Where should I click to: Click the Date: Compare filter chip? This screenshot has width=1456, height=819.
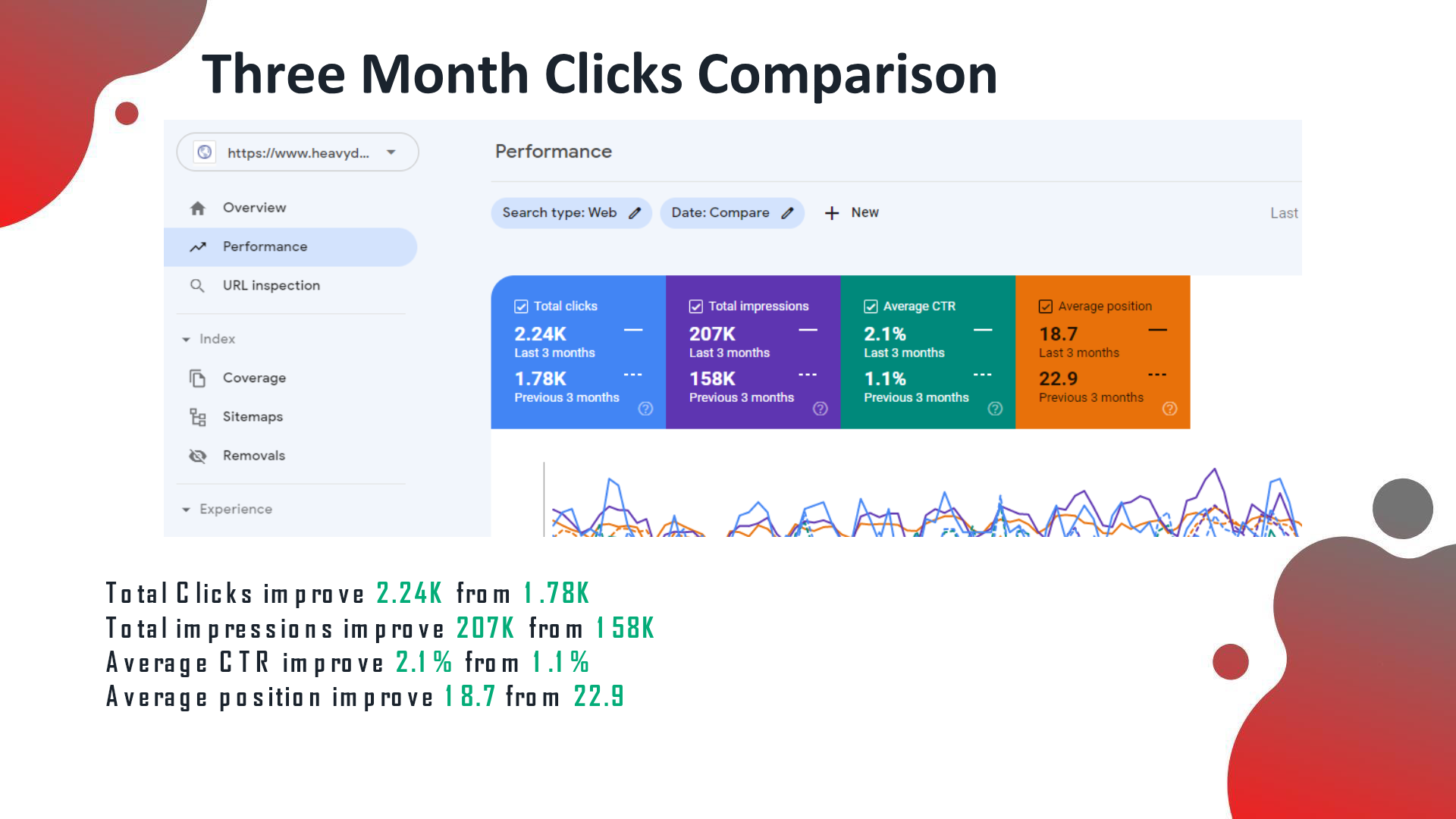point(732,213)
